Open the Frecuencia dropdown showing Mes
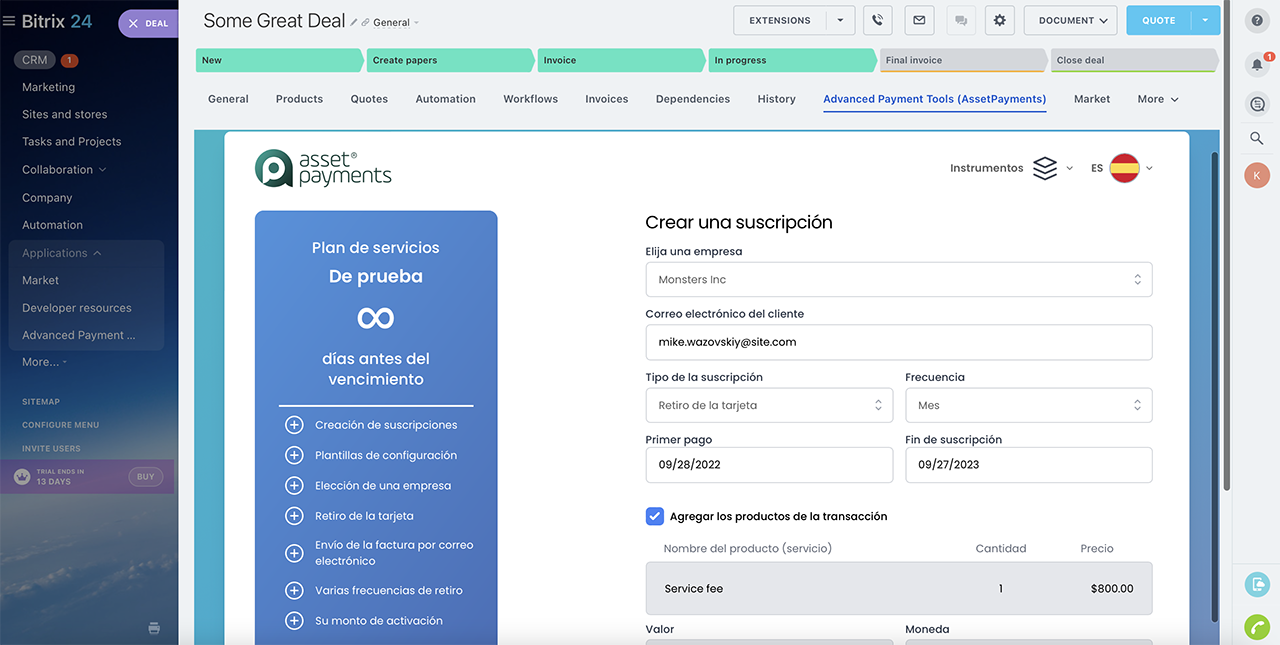Image resolution: width=1280 pixels, height=645 pixels. point(1028,405)
